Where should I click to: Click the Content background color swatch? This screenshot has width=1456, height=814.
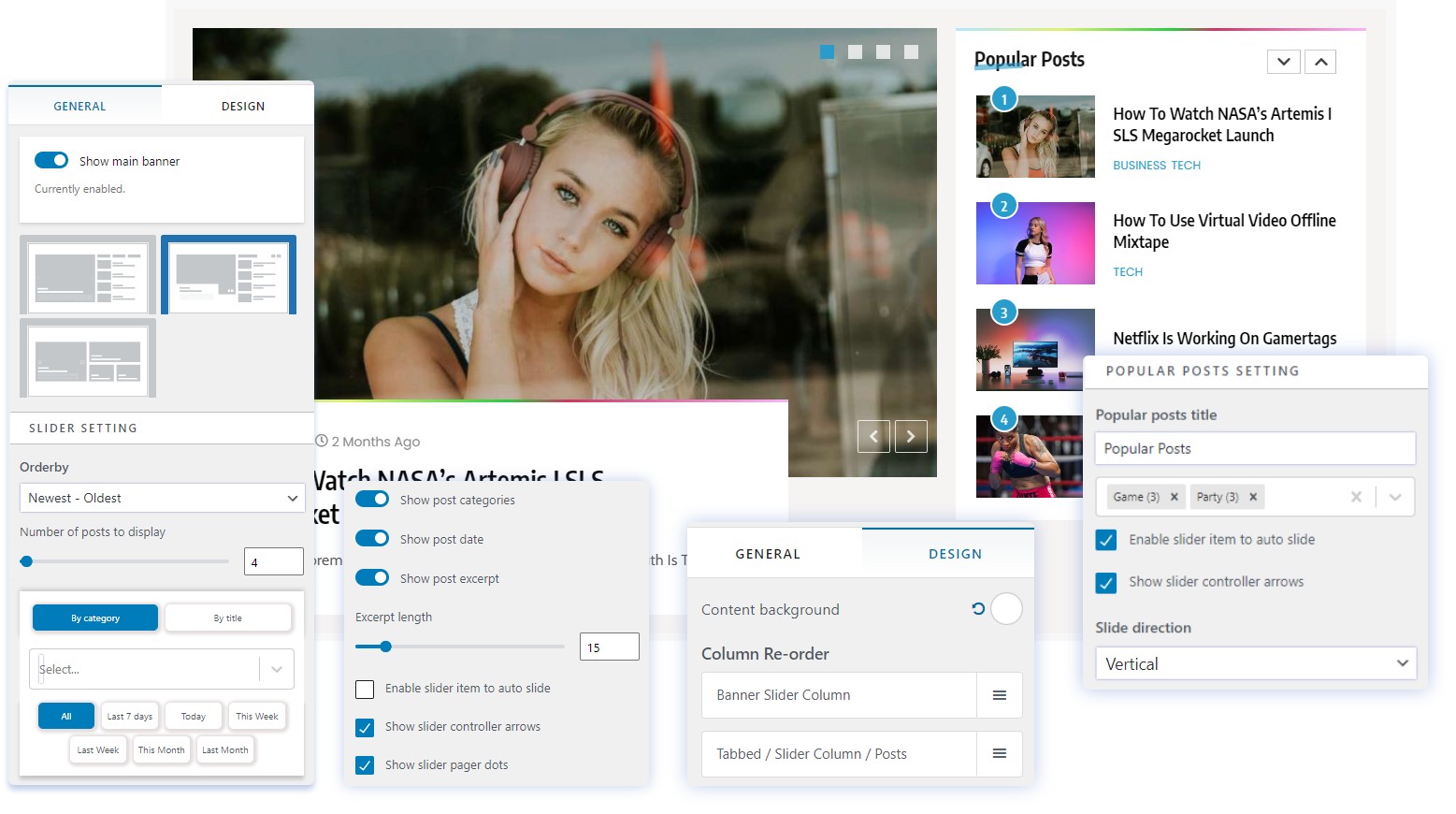(1006, 609)
